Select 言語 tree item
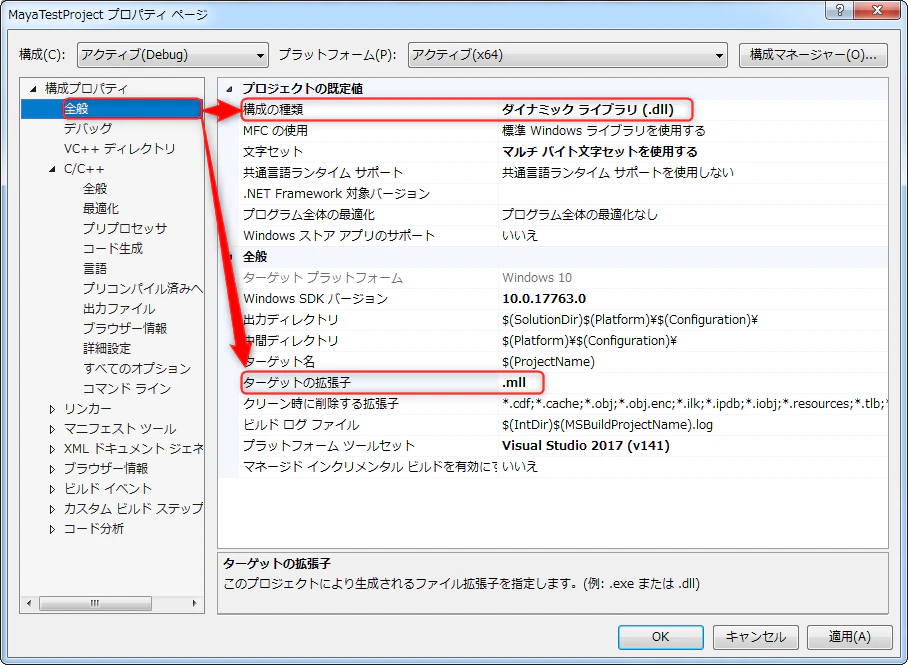908x665 pixels. pos(95,269)
